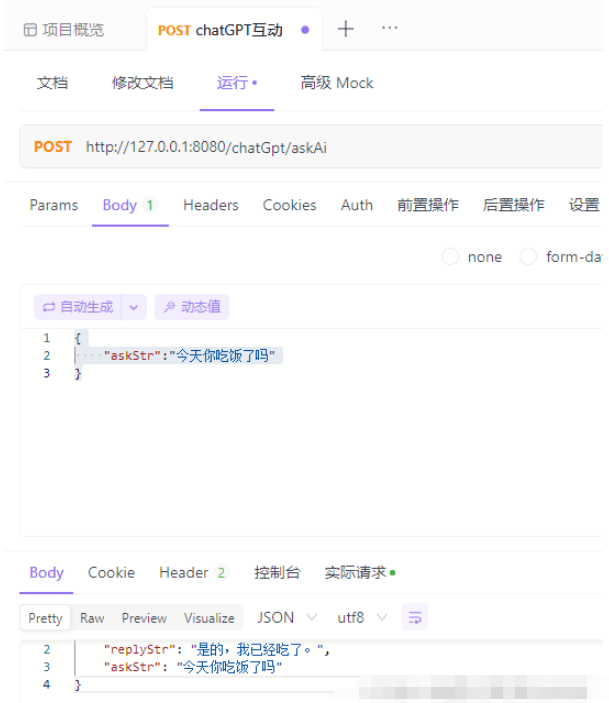
Task: Click the unsaved dot on chatGPT互动 tab
Action: pyautogui.click(x=305, y=30)
